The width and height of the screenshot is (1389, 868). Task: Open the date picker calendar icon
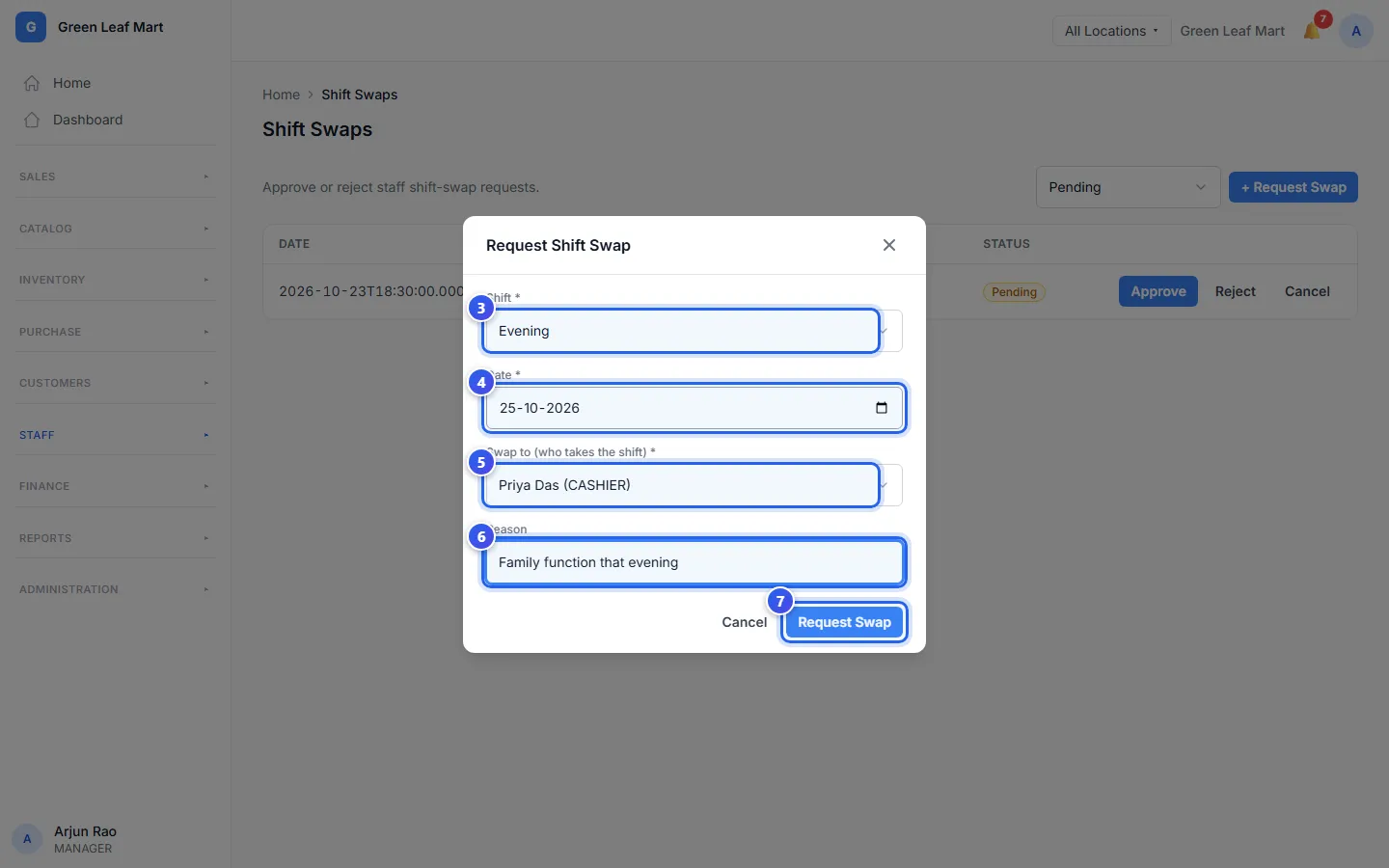pos(882,408)
